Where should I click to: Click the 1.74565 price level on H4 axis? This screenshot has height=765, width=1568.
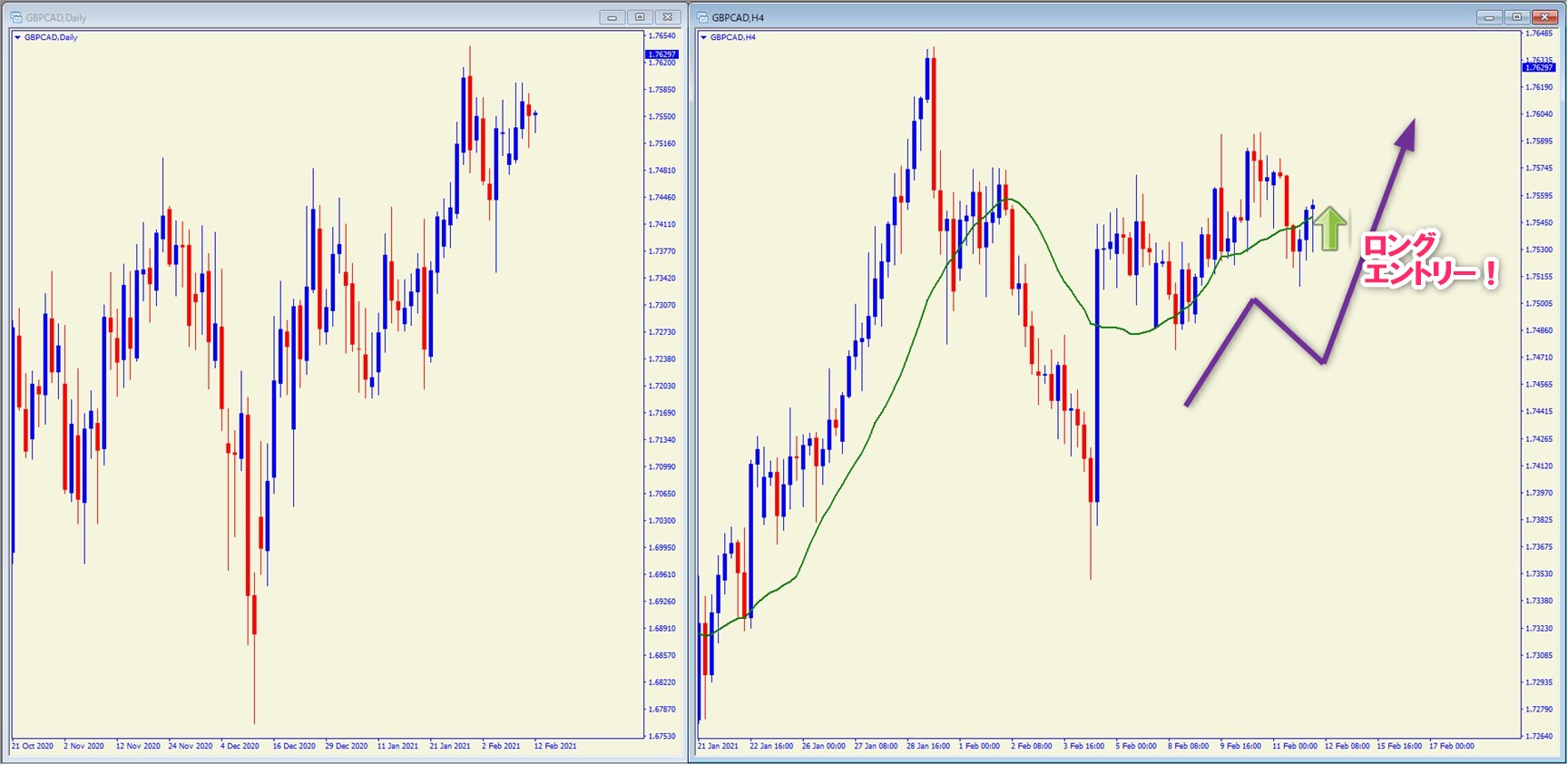[x=1539, y=385]
